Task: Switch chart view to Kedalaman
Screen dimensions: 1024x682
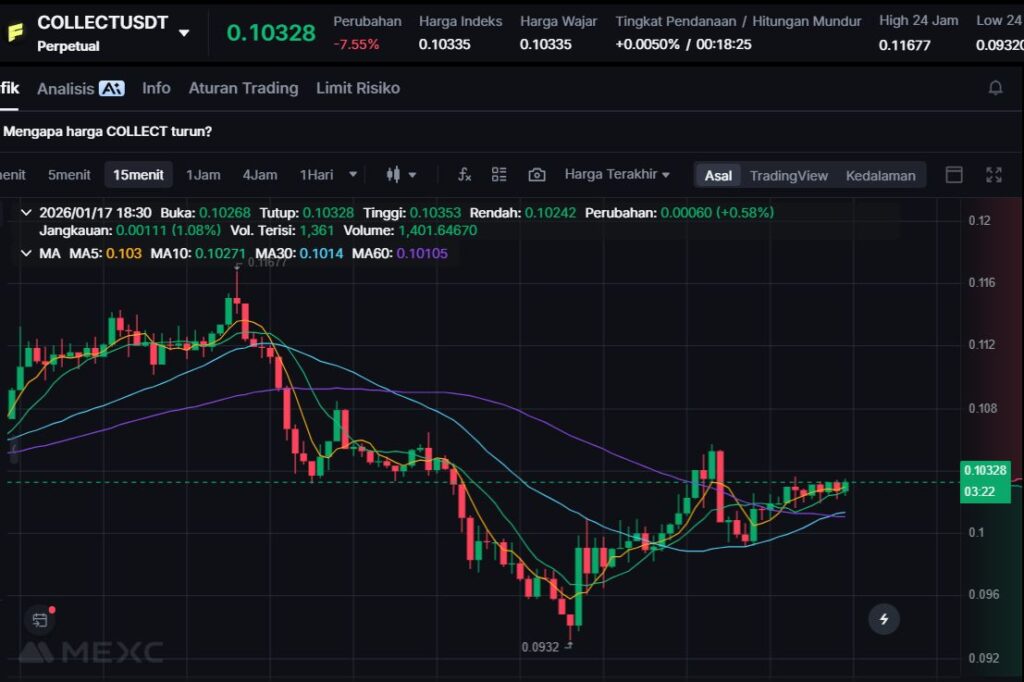Action: pyautogui.click(x=880, y=175)
